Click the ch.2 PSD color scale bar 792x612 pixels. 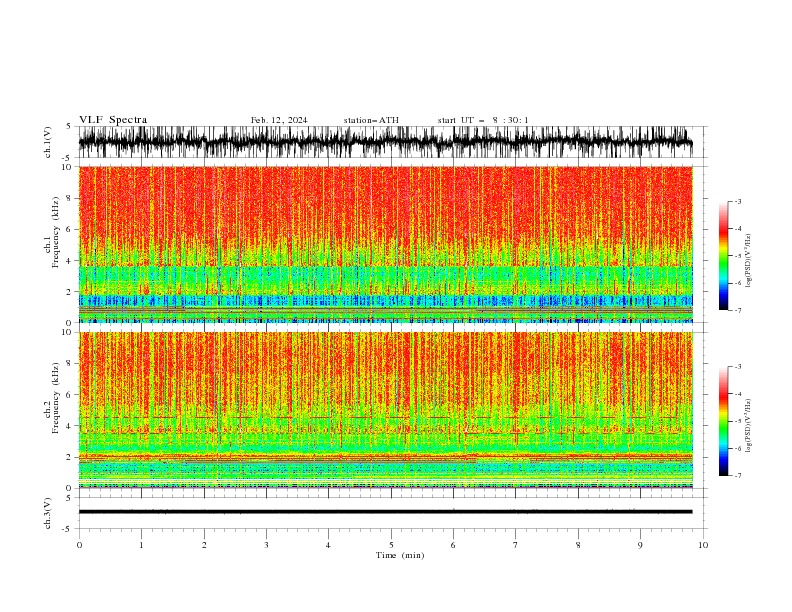[x=724, y=421]
